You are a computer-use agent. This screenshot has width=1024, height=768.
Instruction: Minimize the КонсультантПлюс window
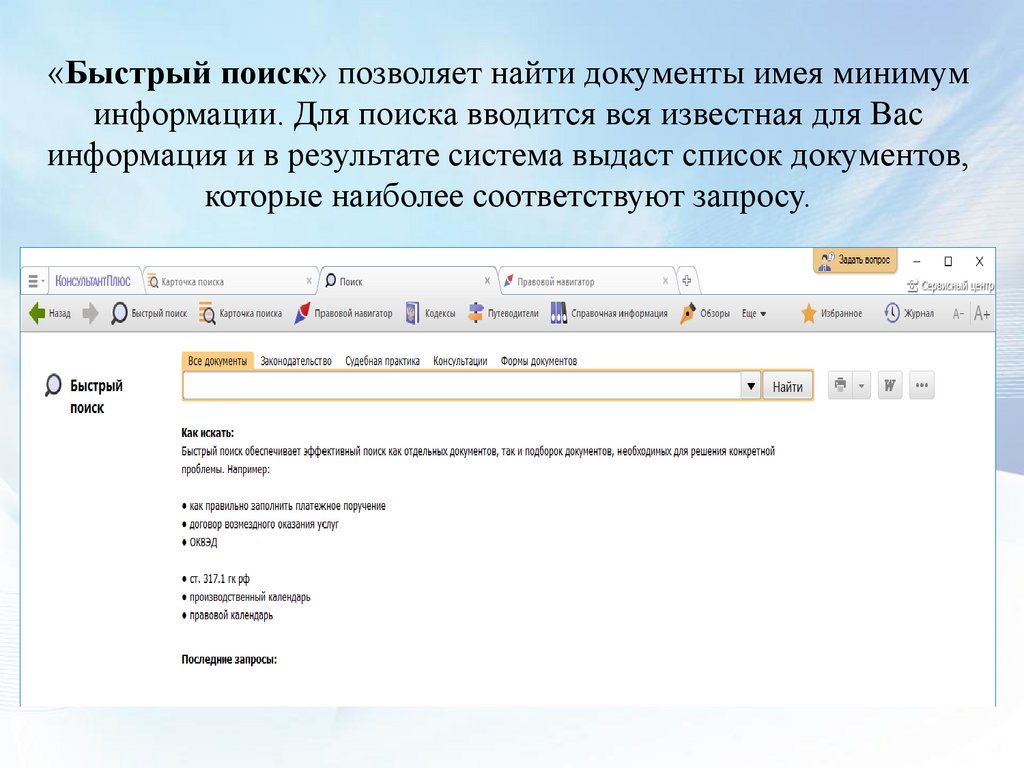[x=917, y=261]
